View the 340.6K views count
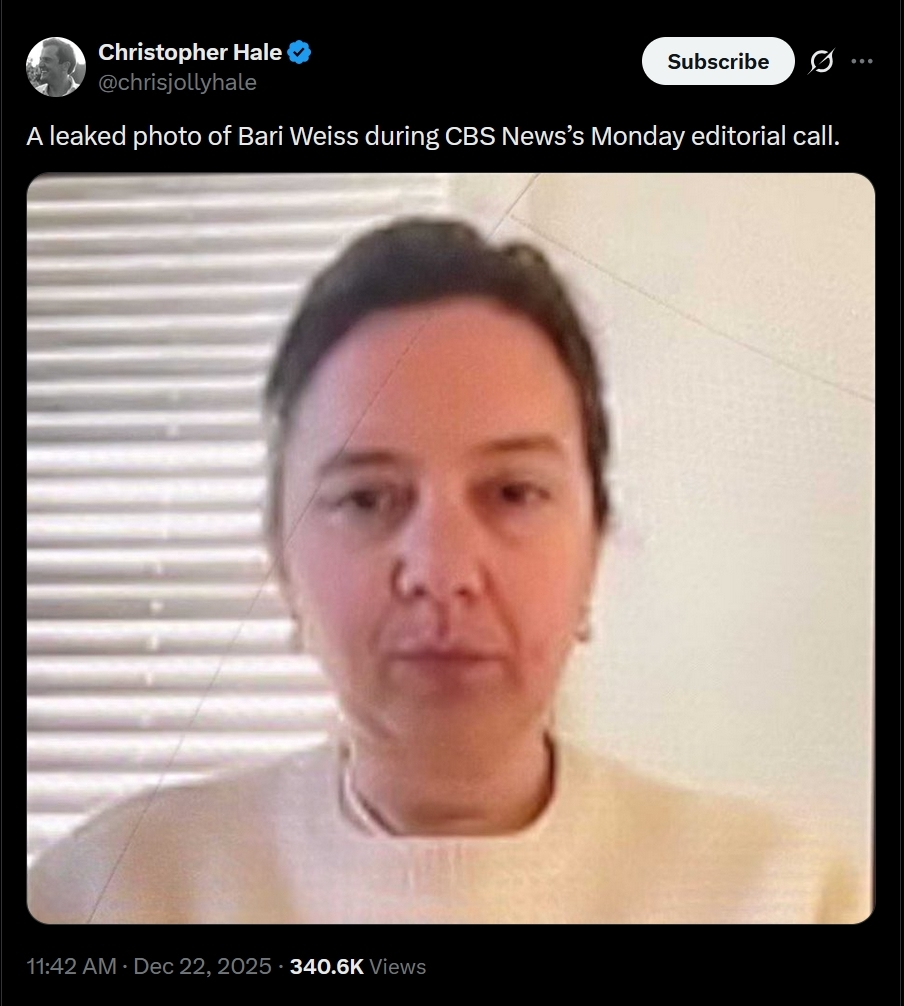This screenshot has width=904, height=1006. (327, 966)
